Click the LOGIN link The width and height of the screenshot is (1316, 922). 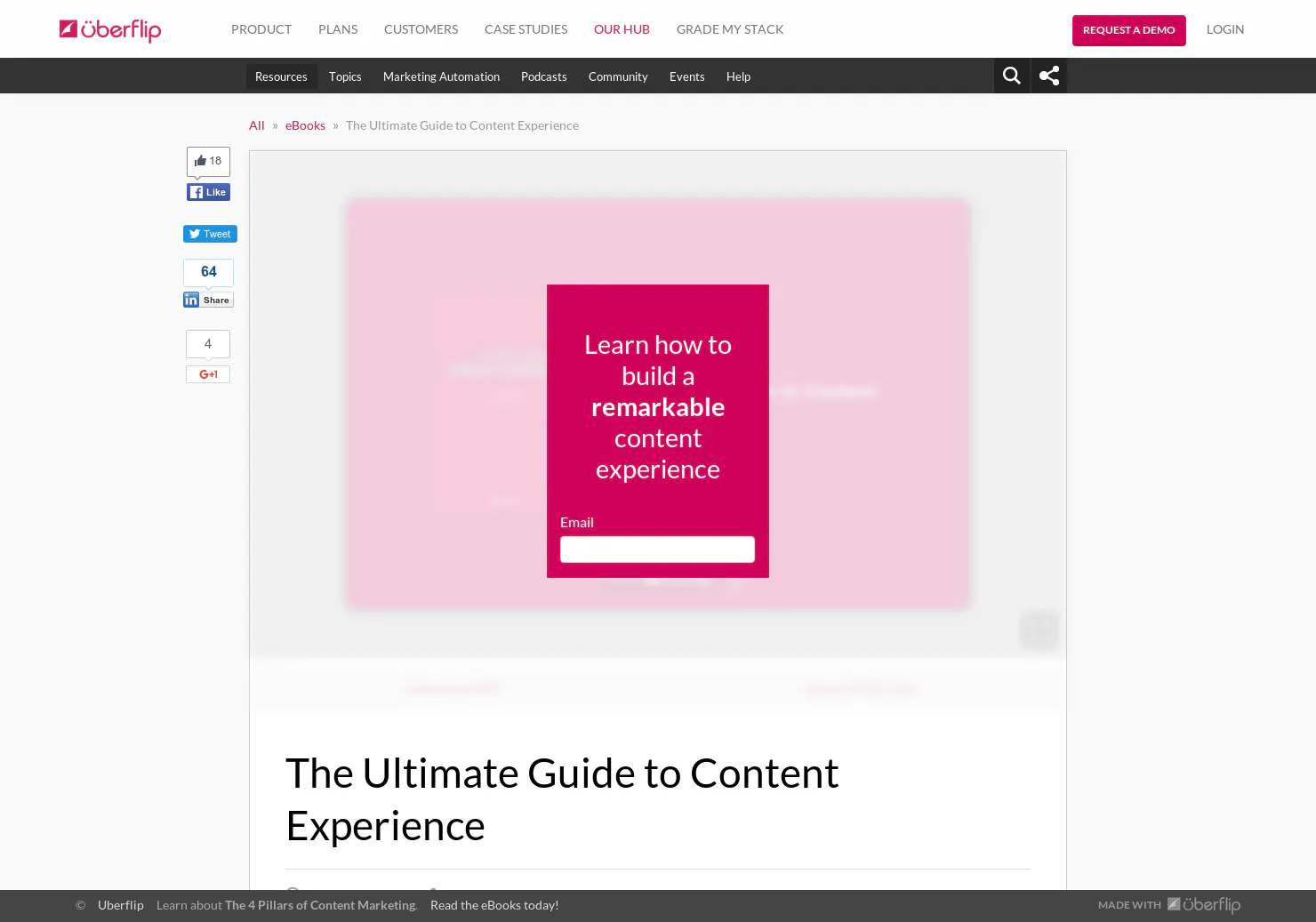[x=1225, y=29]
